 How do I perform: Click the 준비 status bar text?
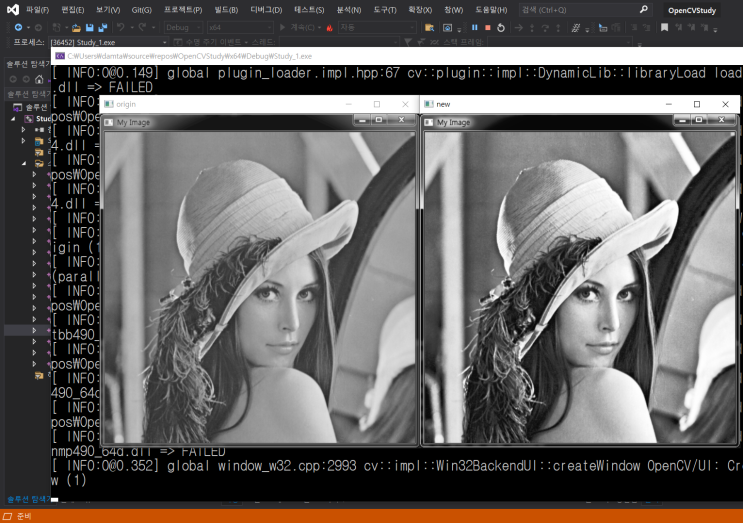point(24,516)
